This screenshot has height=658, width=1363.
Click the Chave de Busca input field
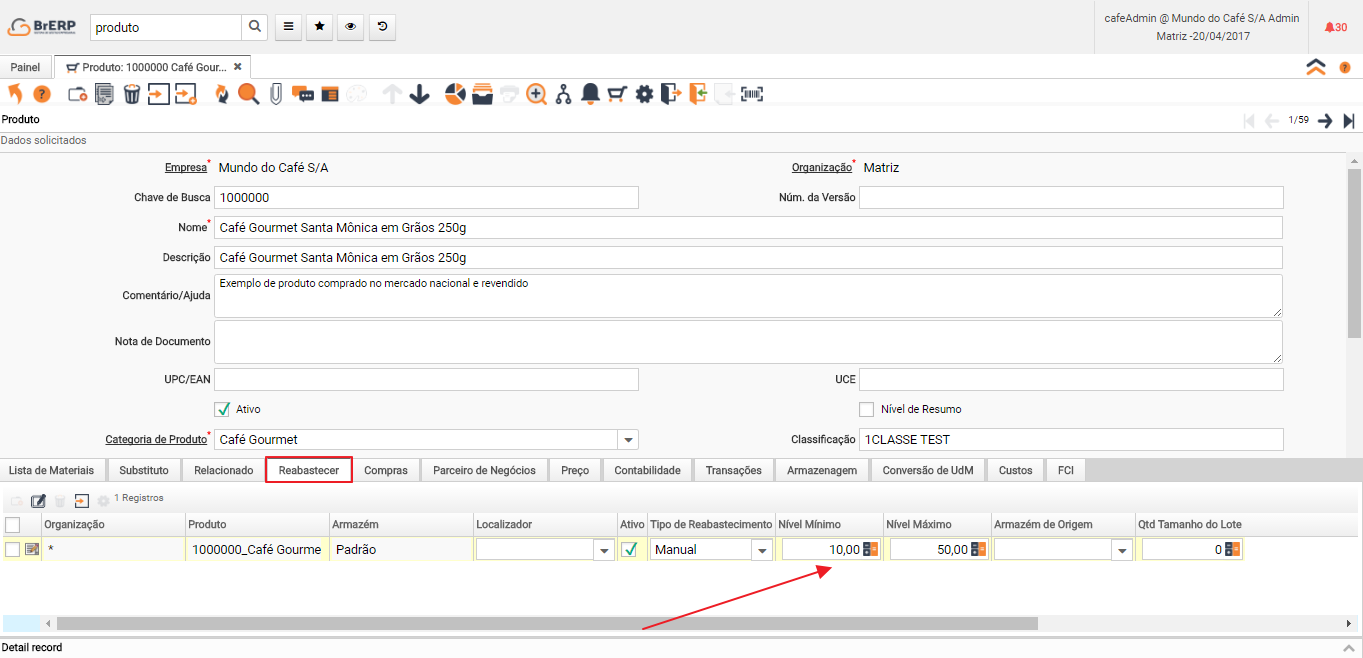(426, 197)
